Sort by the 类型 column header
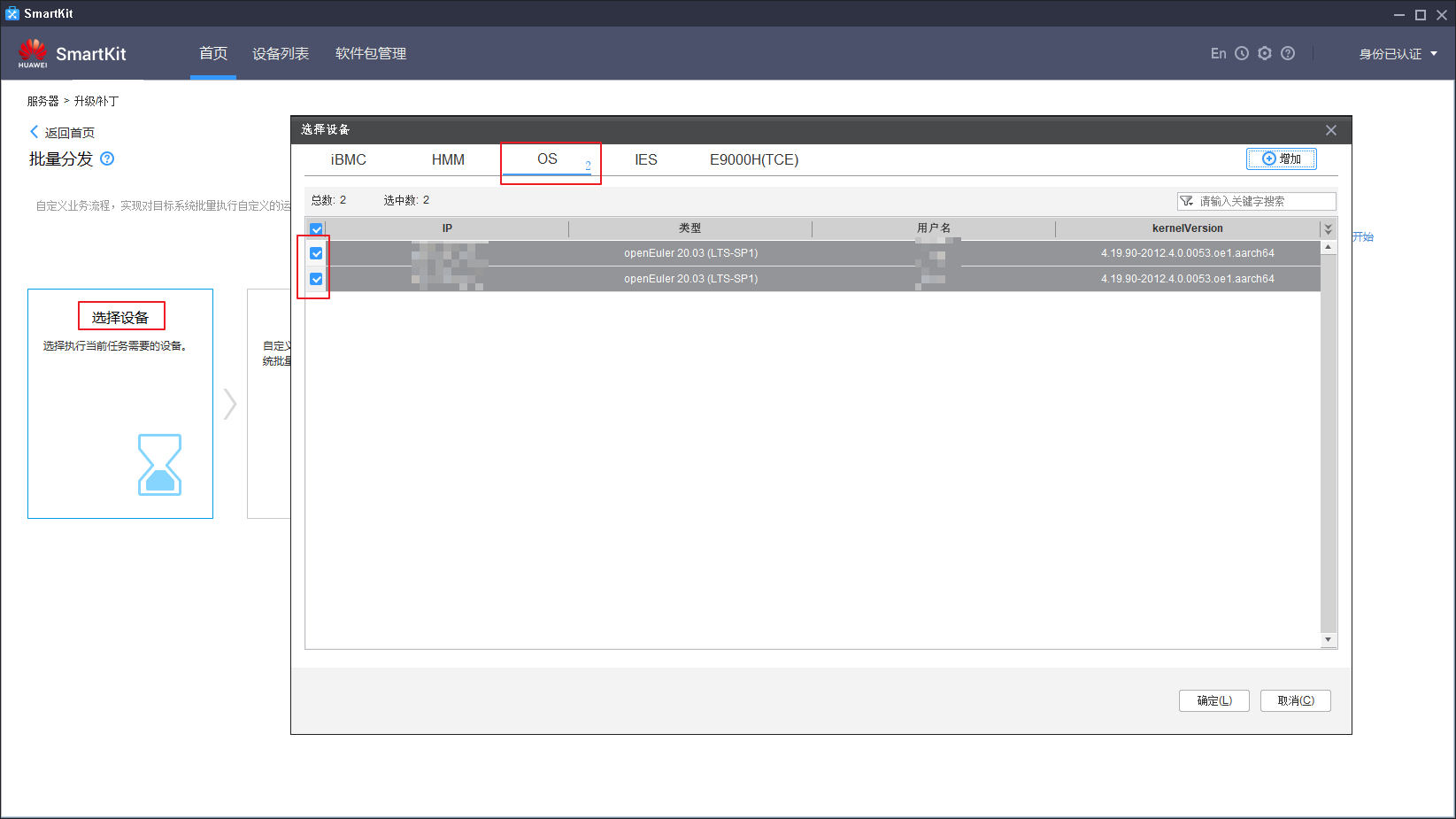The height and width of the screenshot is (819, 1456). [690, 228]
